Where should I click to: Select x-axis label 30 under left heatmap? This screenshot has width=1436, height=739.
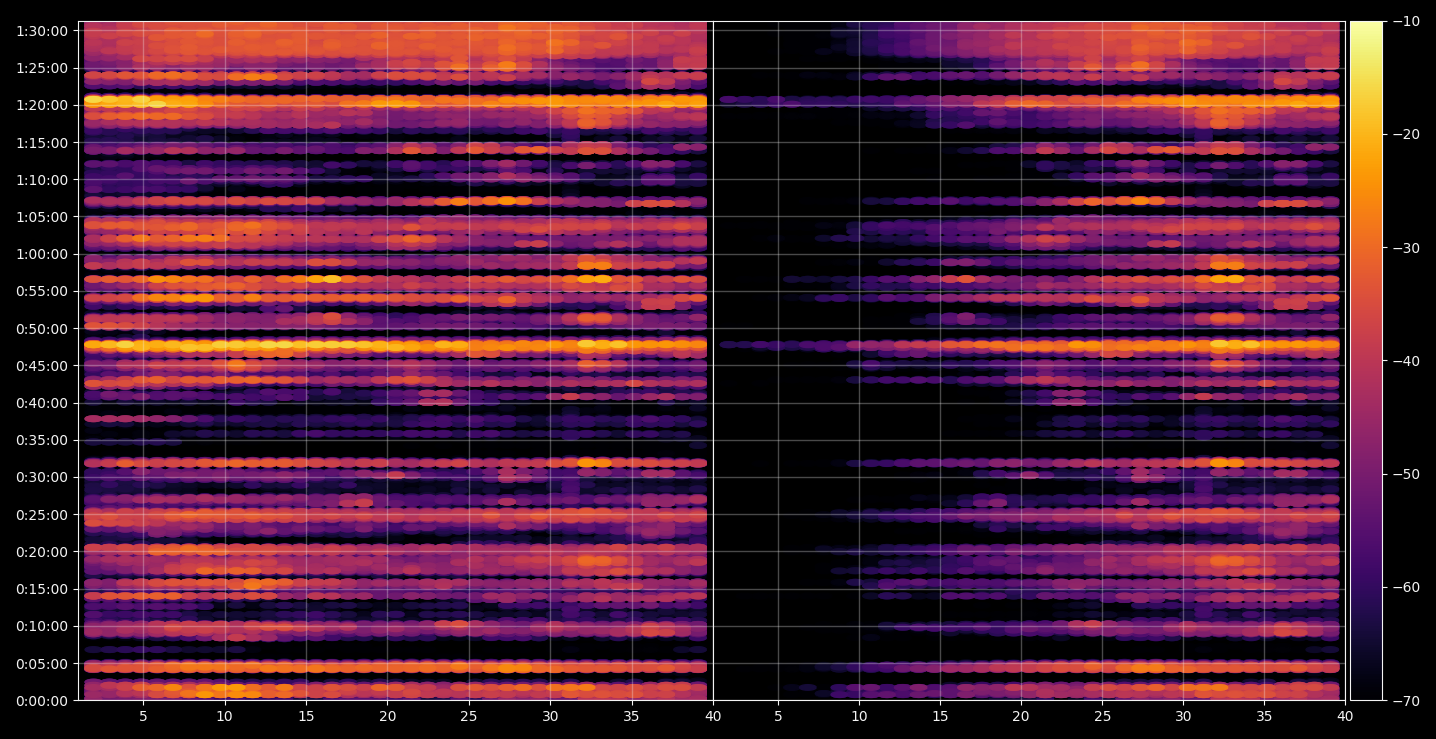pos(550,716)
